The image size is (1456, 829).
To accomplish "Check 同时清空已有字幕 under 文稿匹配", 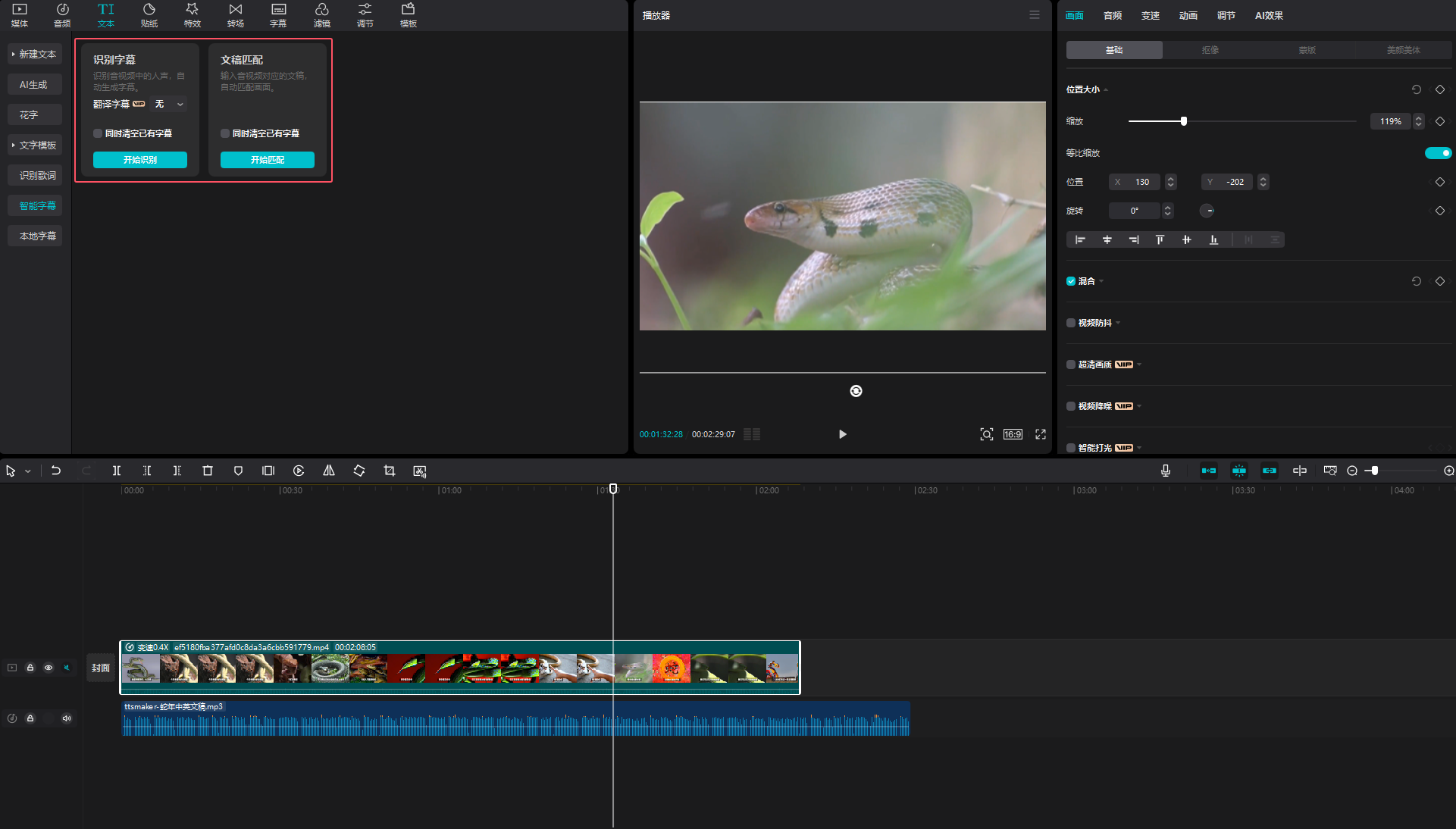I will point(225,133).
